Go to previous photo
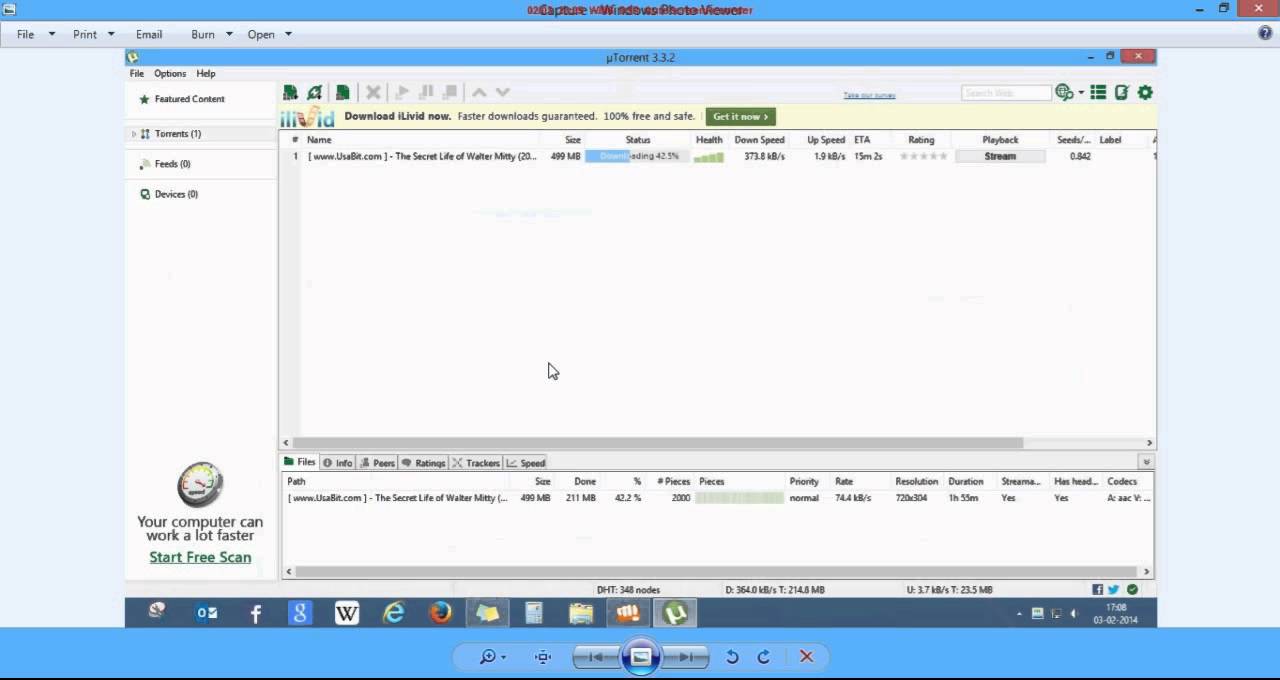1280x680 pixels. [x=596, y=657]
